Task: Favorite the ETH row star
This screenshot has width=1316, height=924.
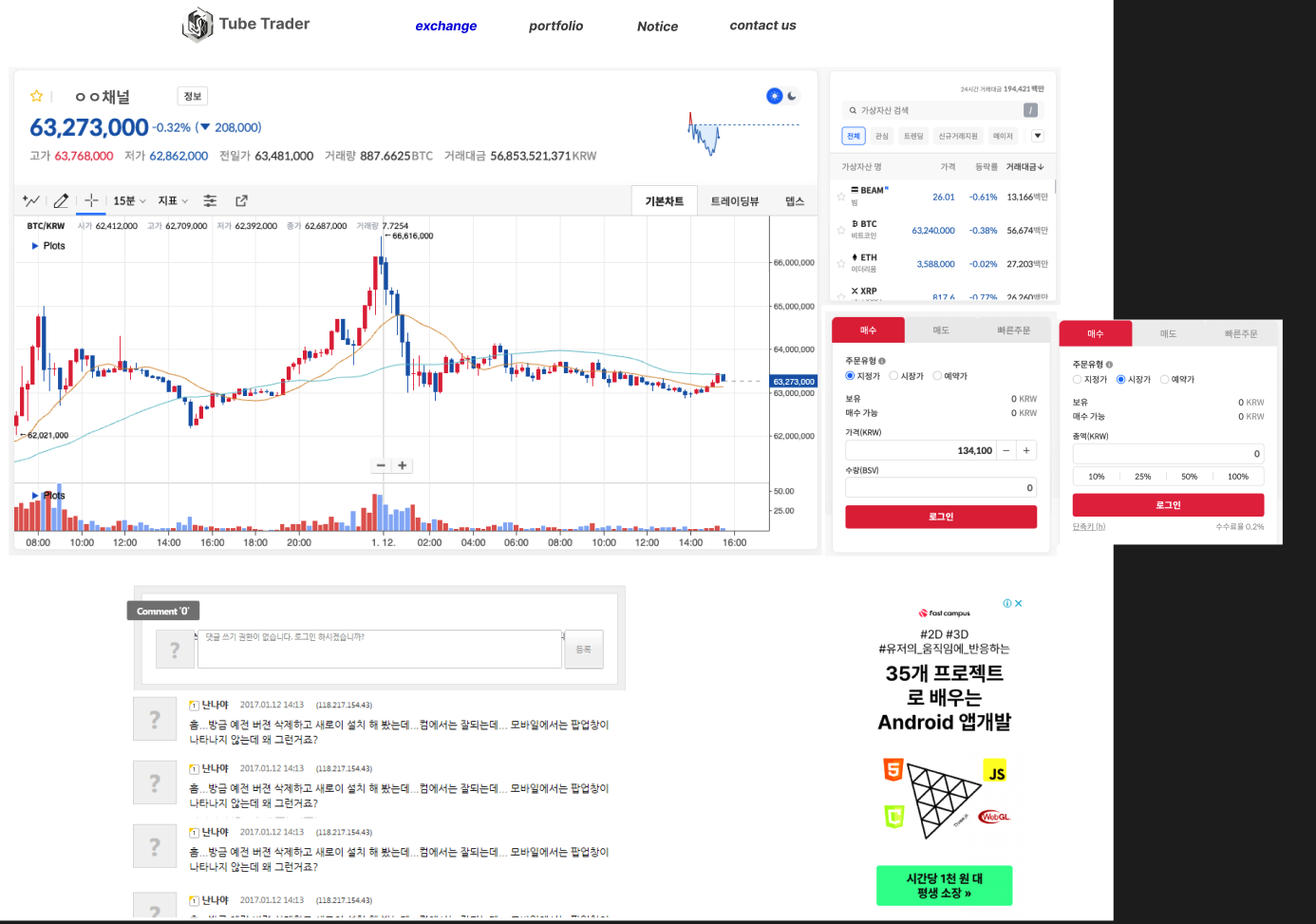Action: point(841,264)
